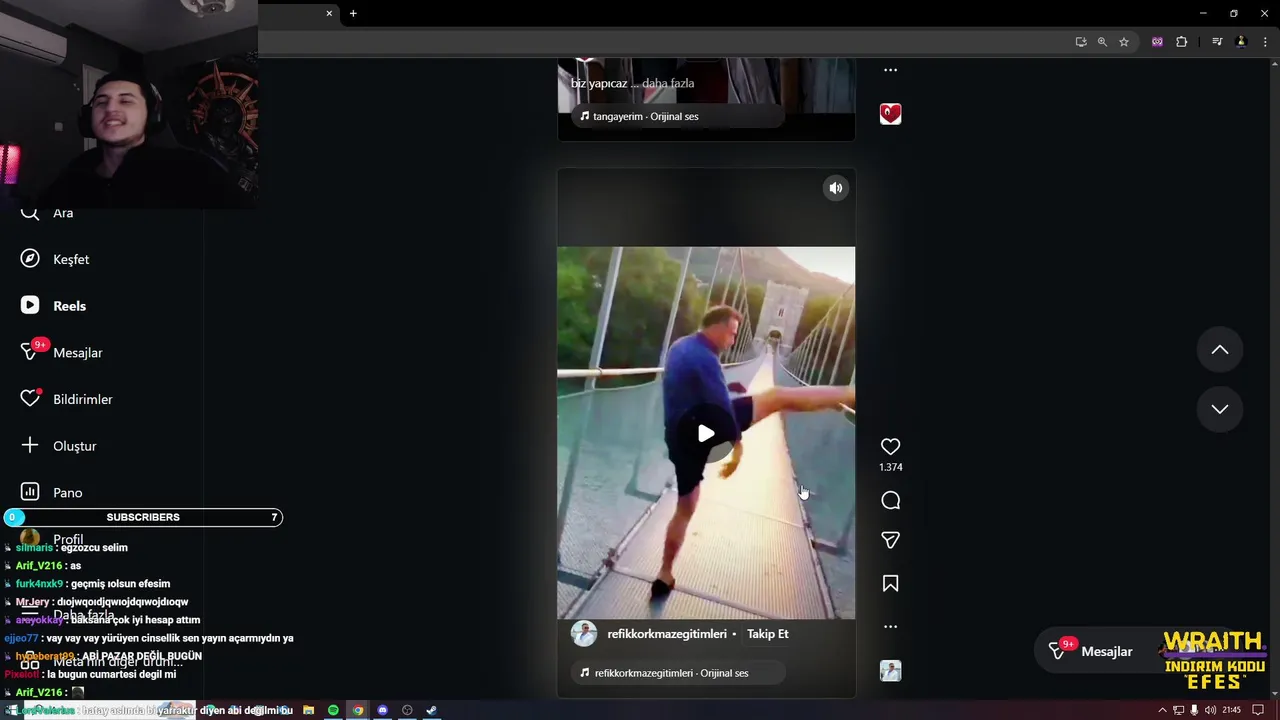Open the red audio thumbnail of the tangayerim reel

(890, 114)
